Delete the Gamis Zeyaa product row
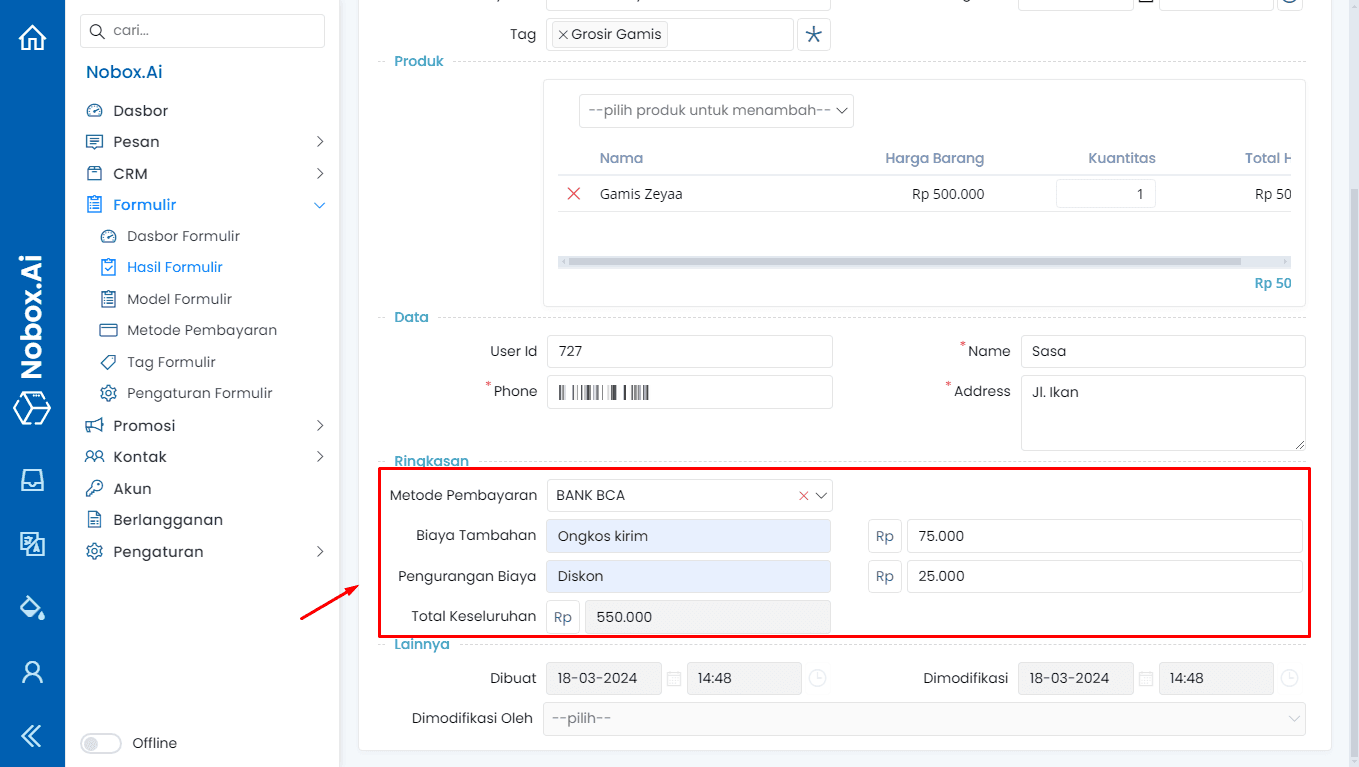1359x767 pixels. [x=573, y=194]
